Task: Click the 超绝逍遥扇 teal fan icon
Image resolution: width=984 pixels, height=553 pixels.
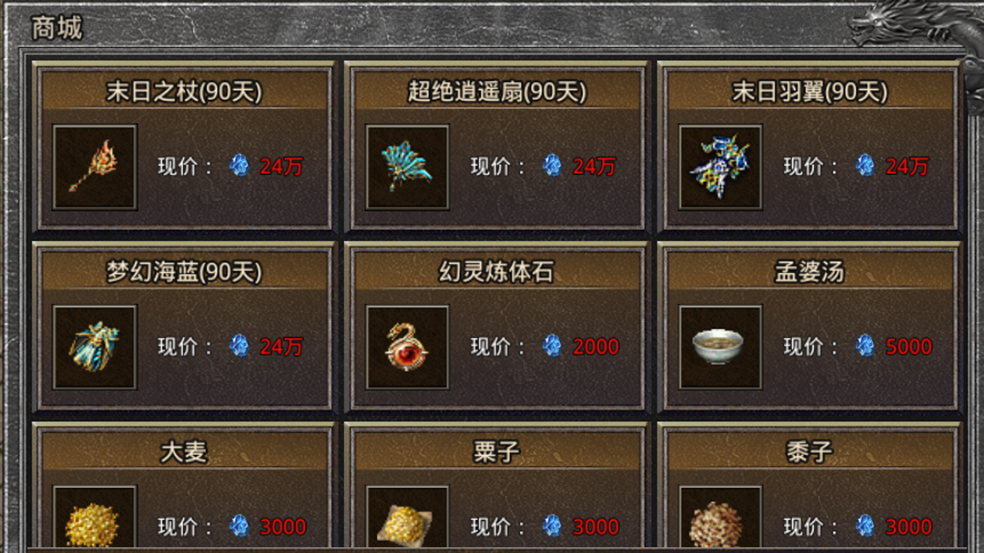Action: click(407, 167)
